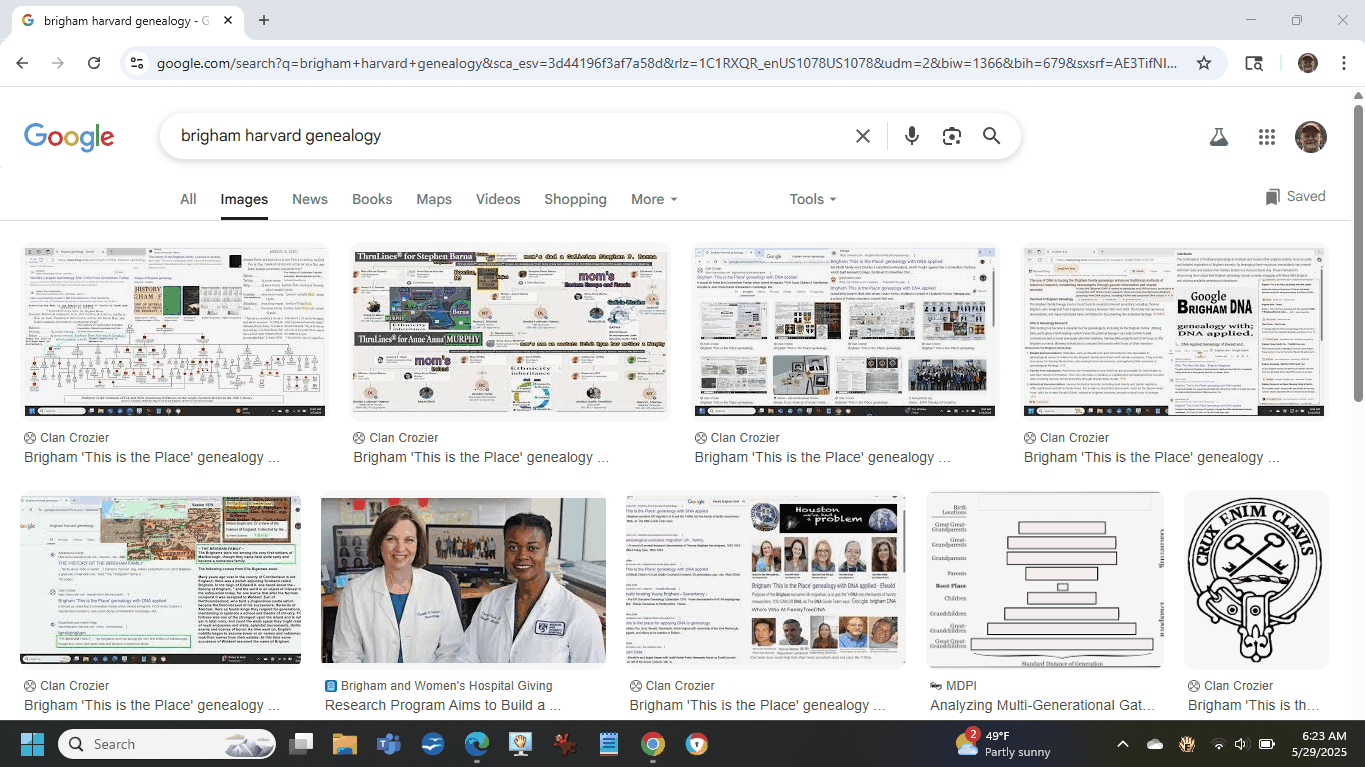Show hidden icons with the tray chevron
This screenshot has height=767, width=1365.
(x=1122, y=744)
